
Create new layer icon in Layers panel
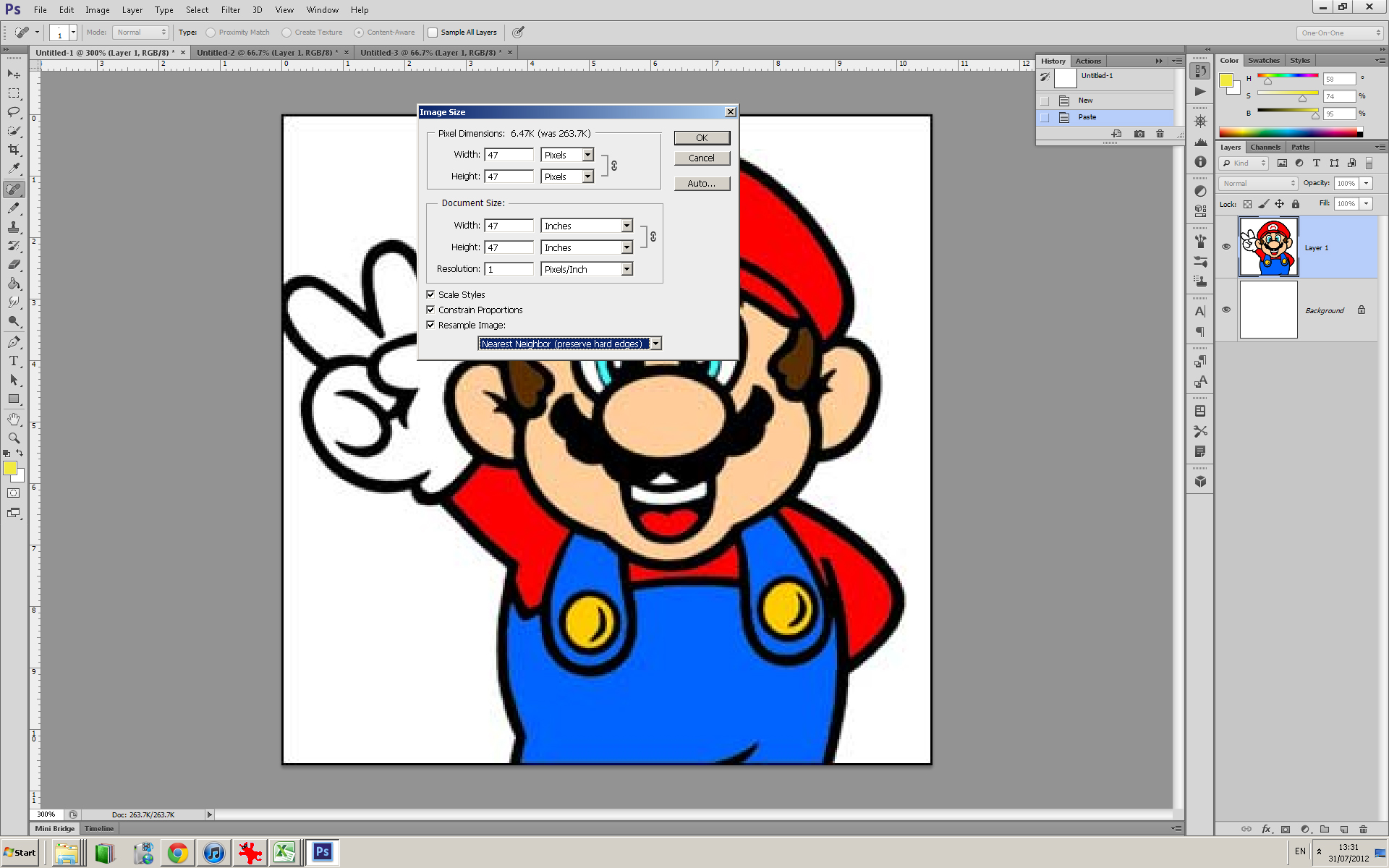pyautogui.click(x=1343, y=829)
